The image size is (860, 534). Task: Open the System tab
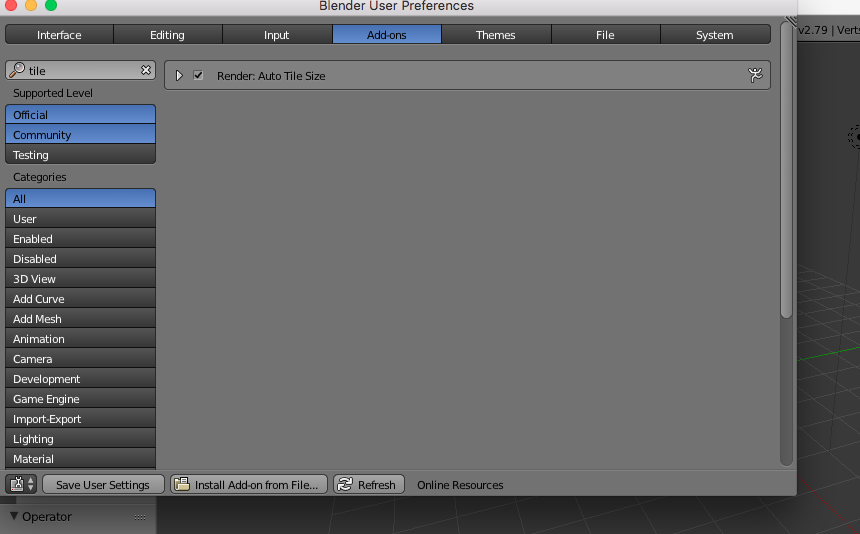click(715, 35)
